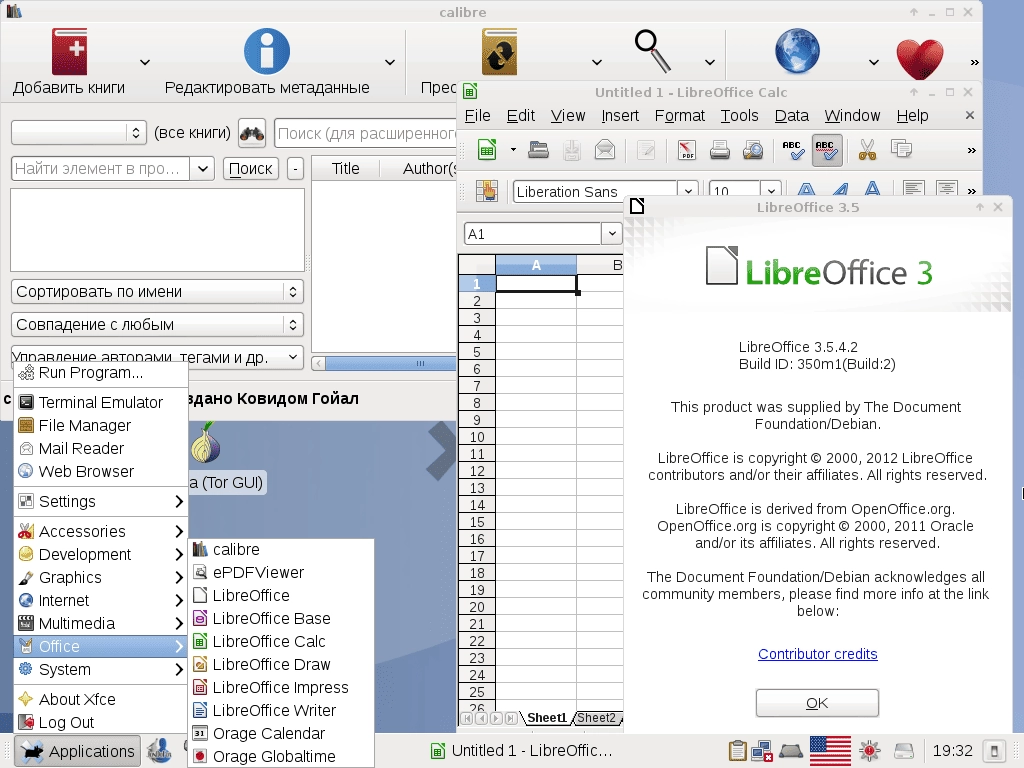Select ePDFViewer in the Office submenu

pyautogui.click(x=281, y=573)
